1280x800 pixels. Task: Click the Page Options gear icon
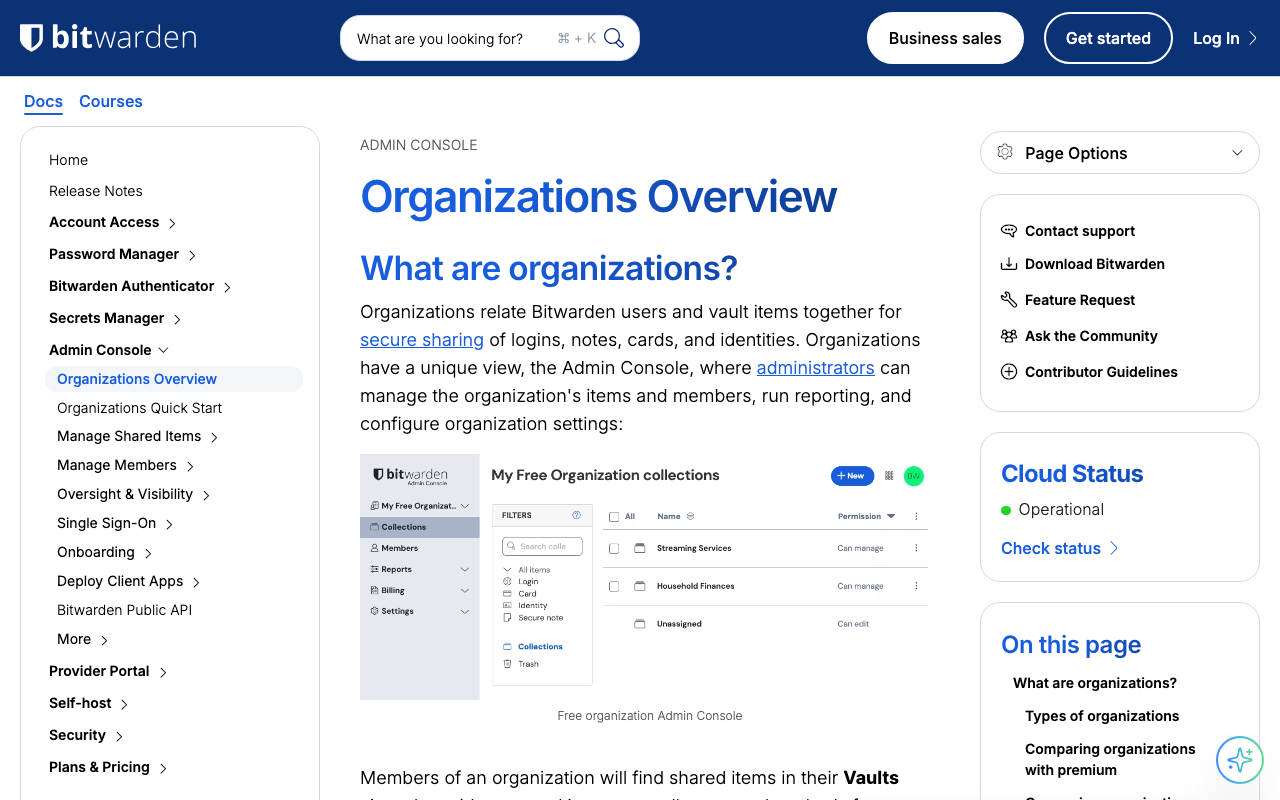1005,153
